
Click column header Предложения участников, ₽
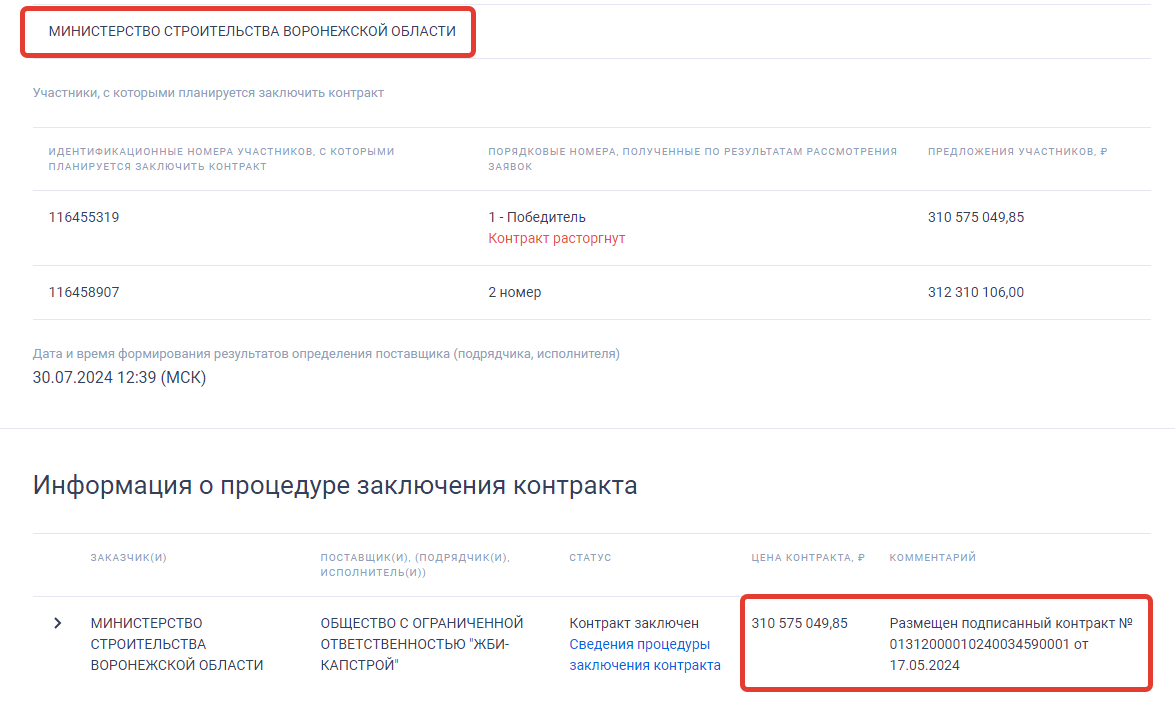coord(1017,152)
